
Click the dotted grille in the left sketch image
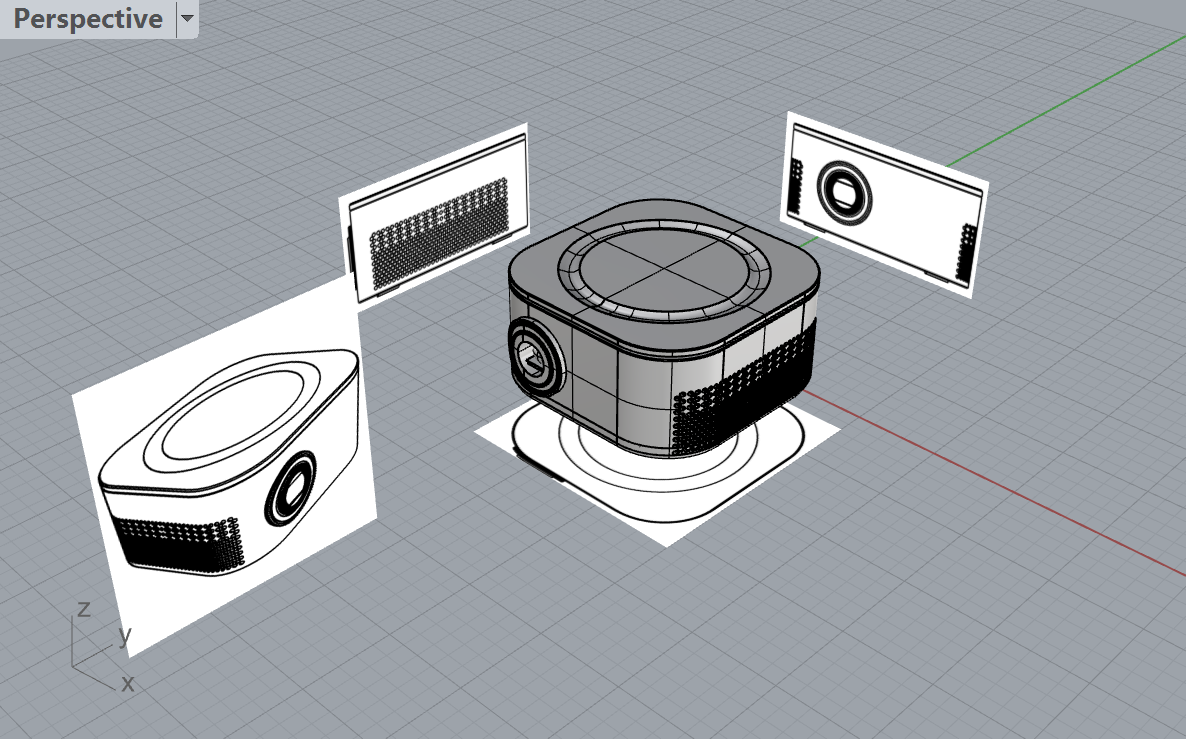click(175, 545)
